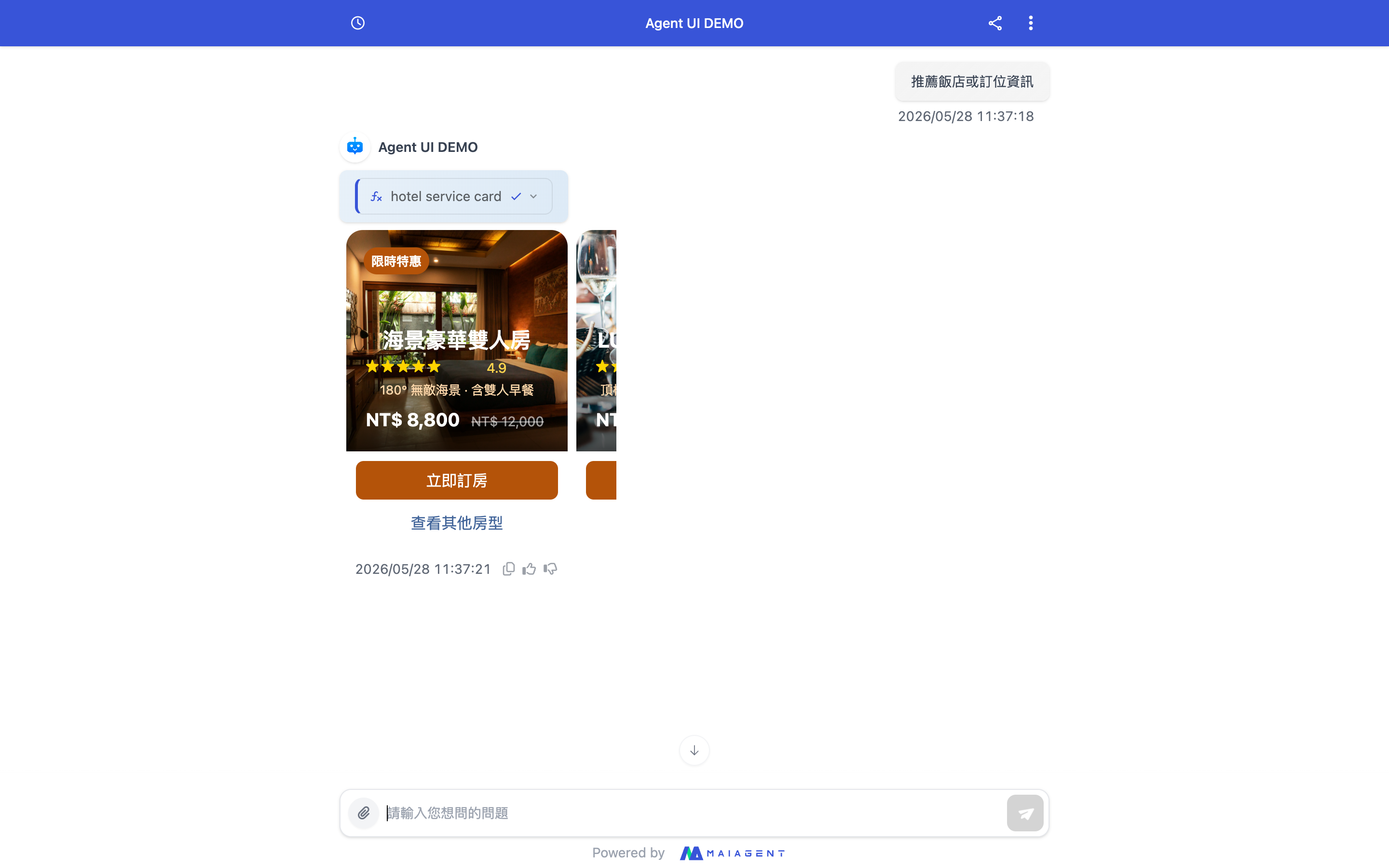Click the MAIAGENT logo in footer
The height and width of the screenshot is (868, 1389).
(733, 853)
